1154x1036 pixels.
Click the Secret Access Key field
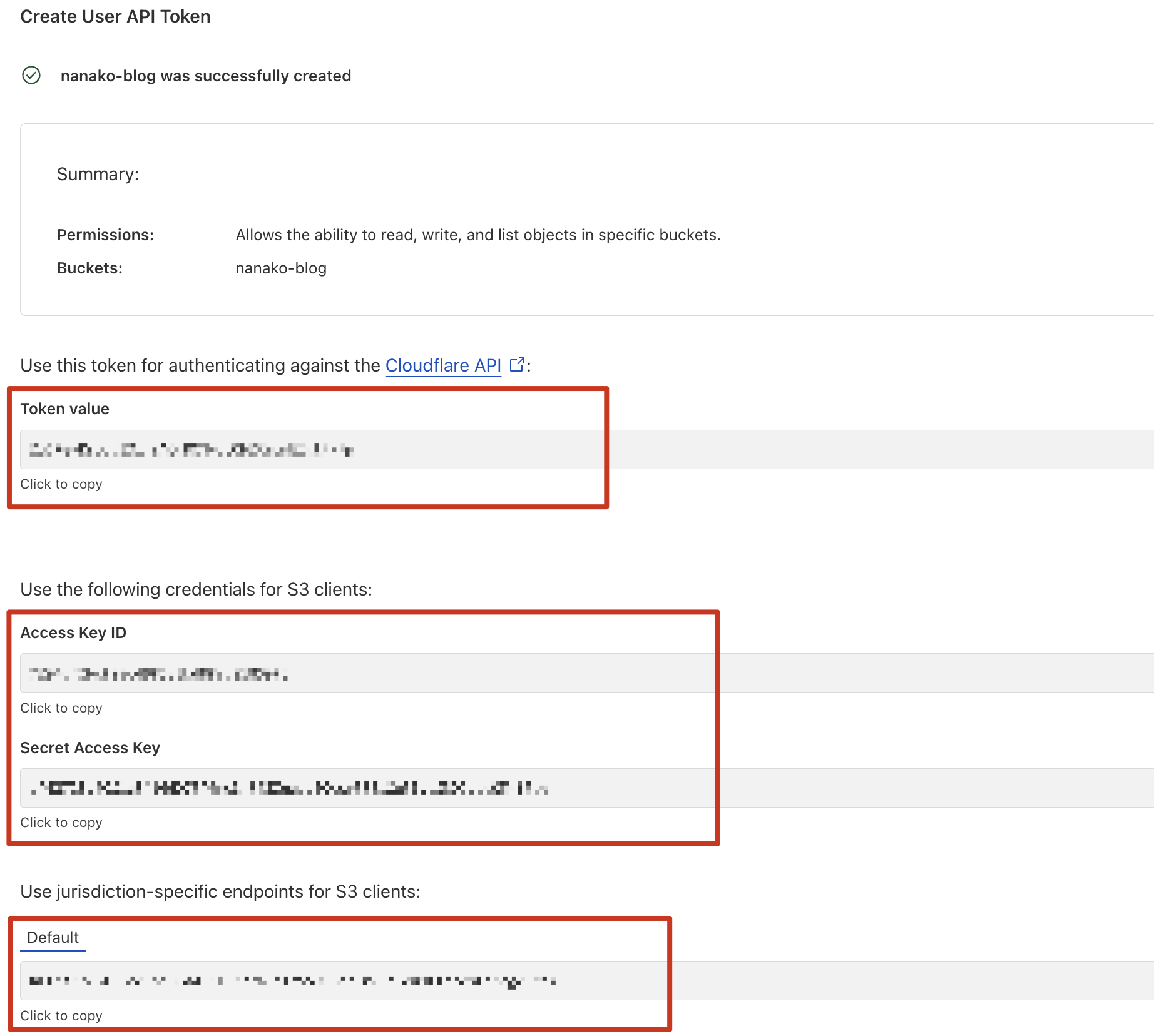pos(313,788)
